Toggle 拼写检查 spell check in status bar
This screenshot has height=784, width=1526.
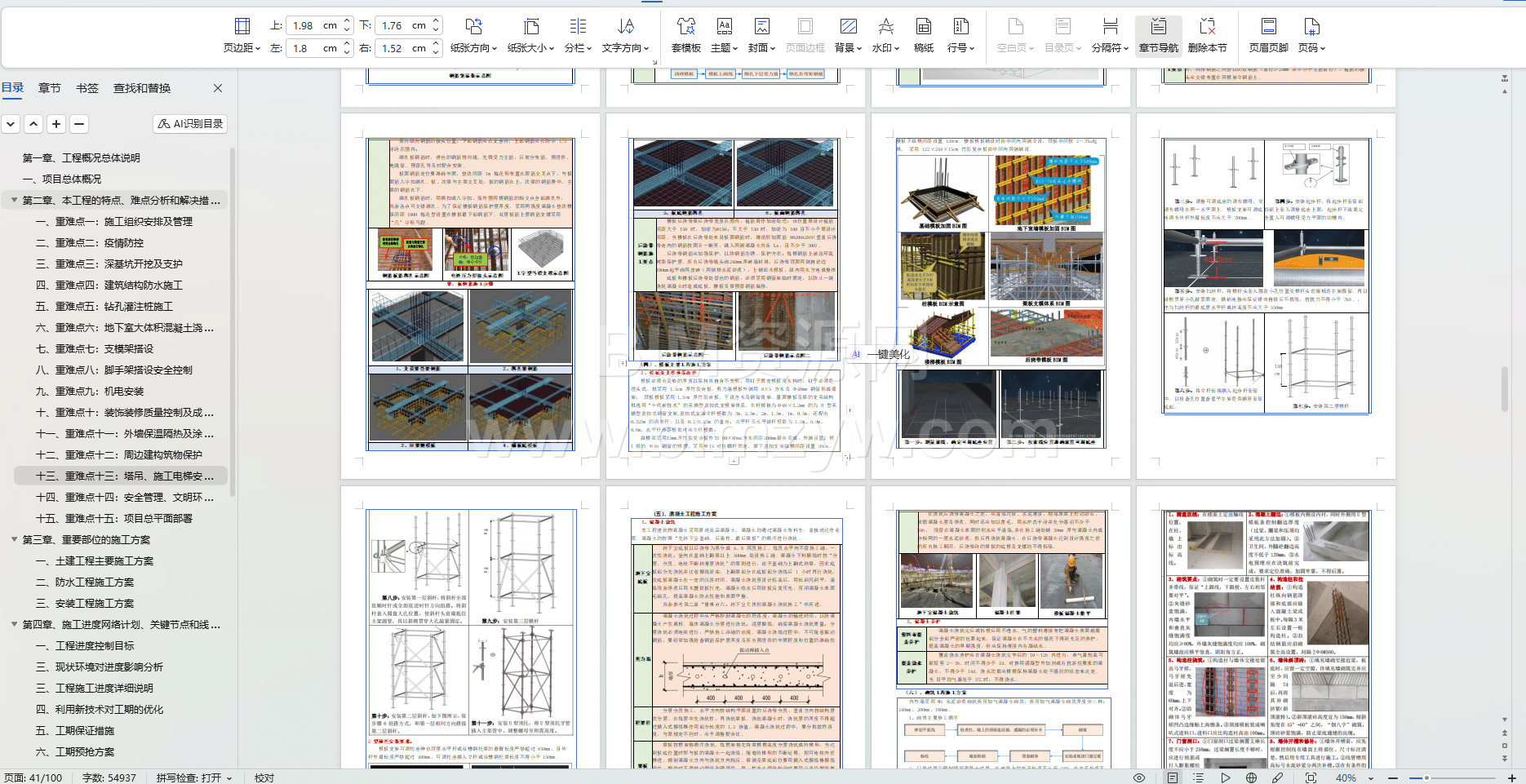193,777
